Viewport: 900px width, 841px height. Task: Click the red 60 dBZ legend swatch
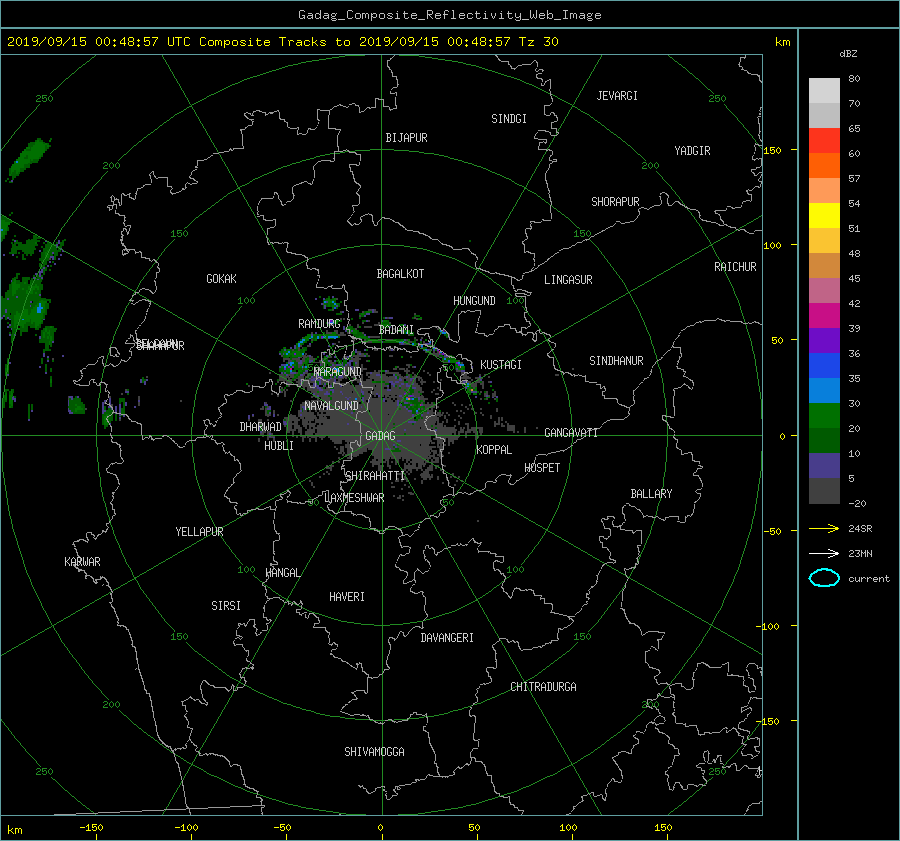pyautogui.click(x=824, y=140)
